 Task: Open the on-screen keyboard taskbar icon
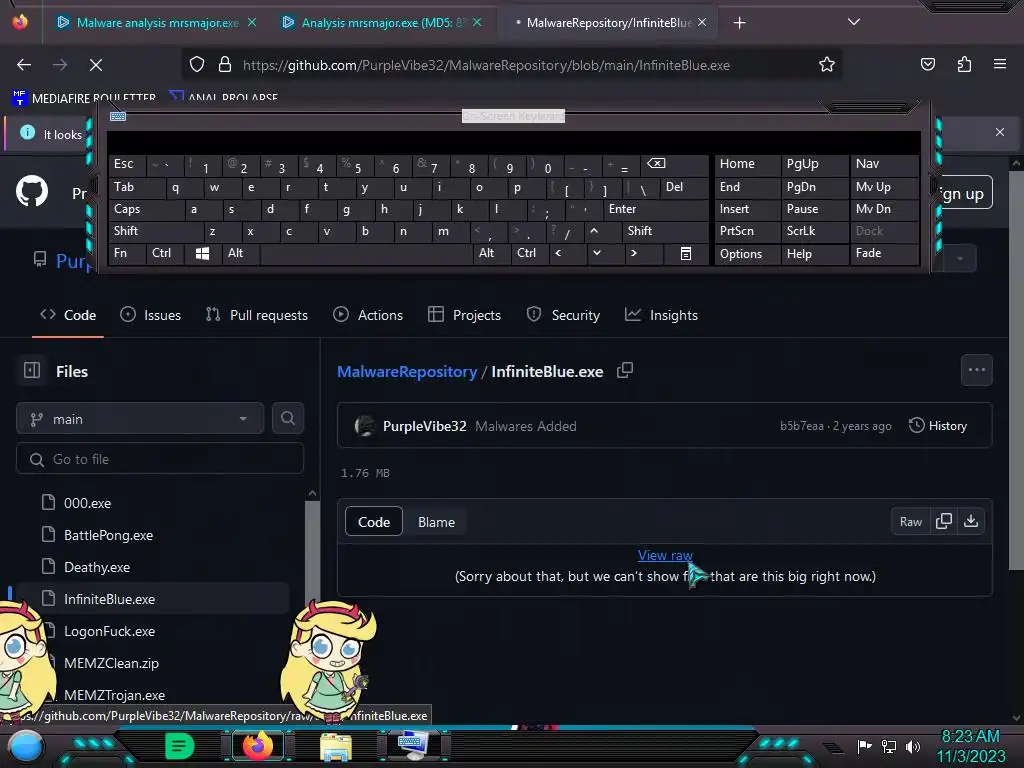coord(413,746)
